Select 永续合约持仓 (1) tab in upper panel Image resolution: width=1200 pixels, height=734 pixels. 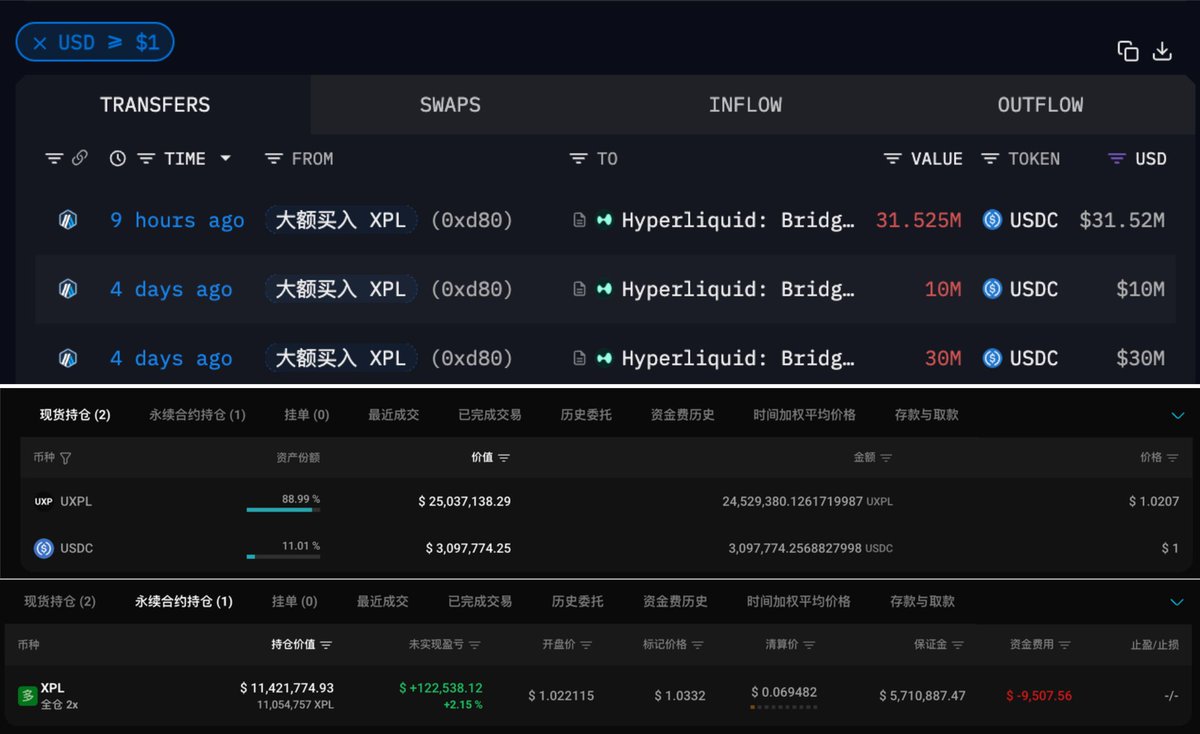click(197, 415)
